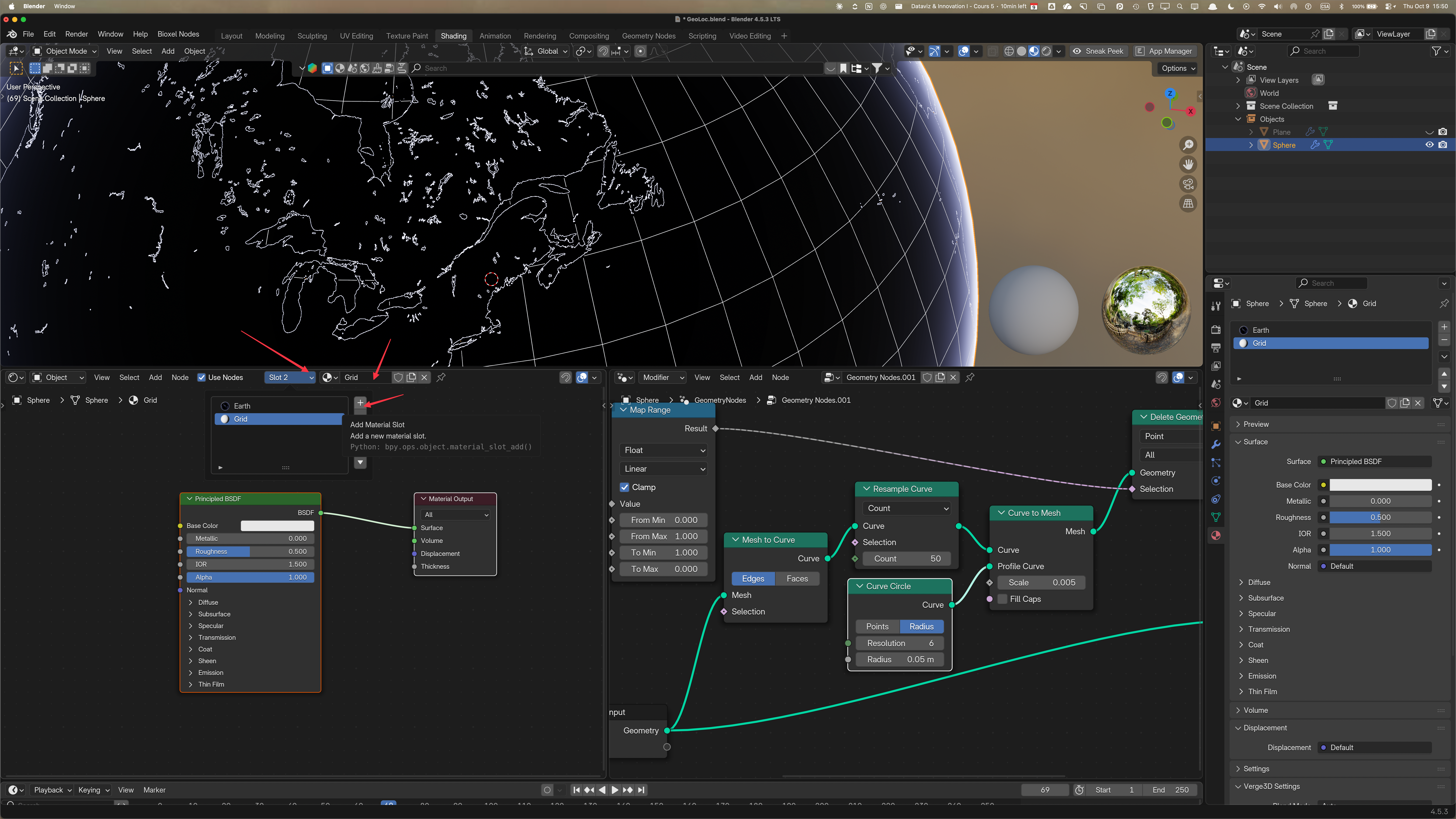
Task: Open the Object Mode dropdown
Action: click(x=65, y=51)
